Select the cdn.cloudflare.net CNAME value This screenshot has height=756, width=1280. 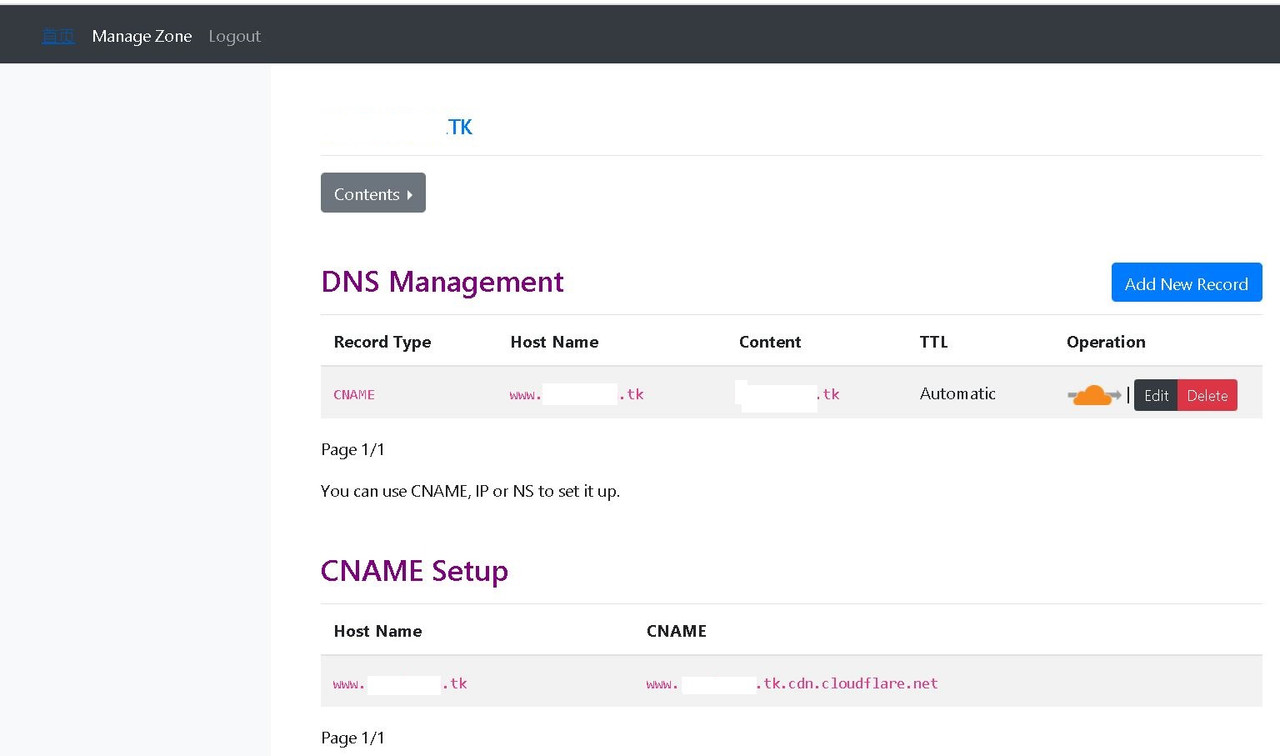coord(792,684)
